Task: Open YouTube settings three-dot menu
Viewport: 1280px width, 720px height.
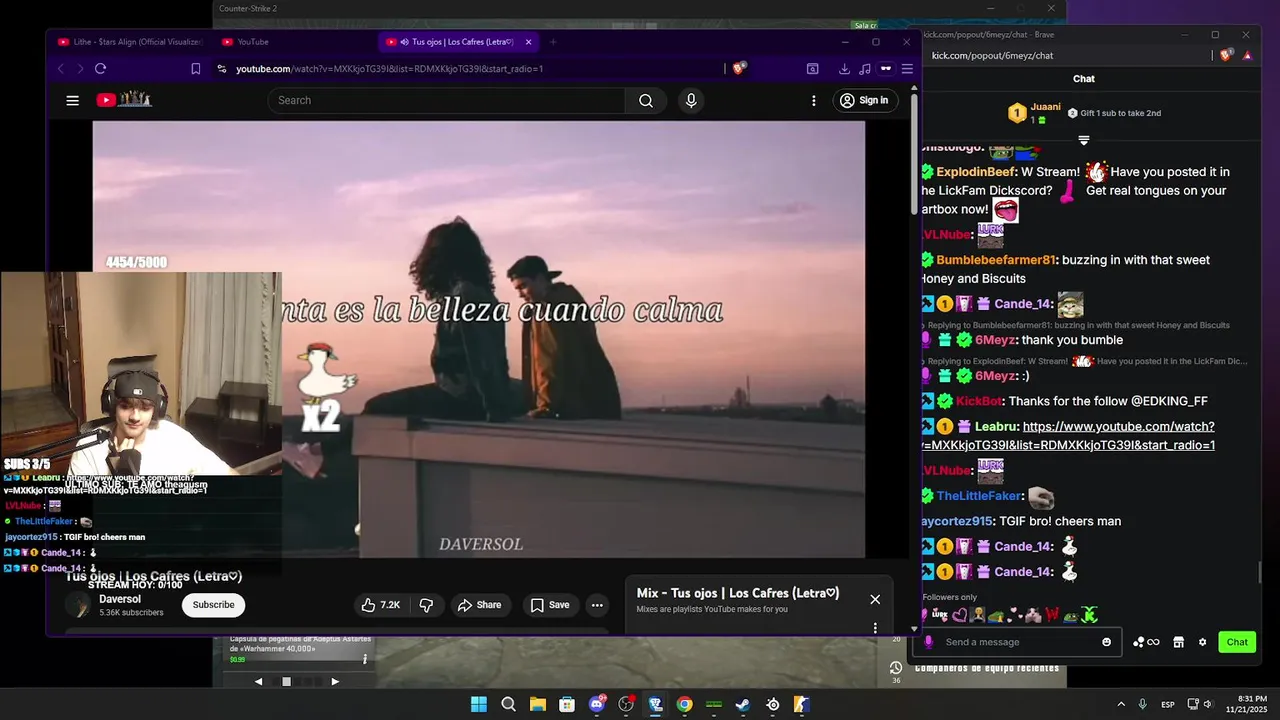Action: click(x=814, y=100)
